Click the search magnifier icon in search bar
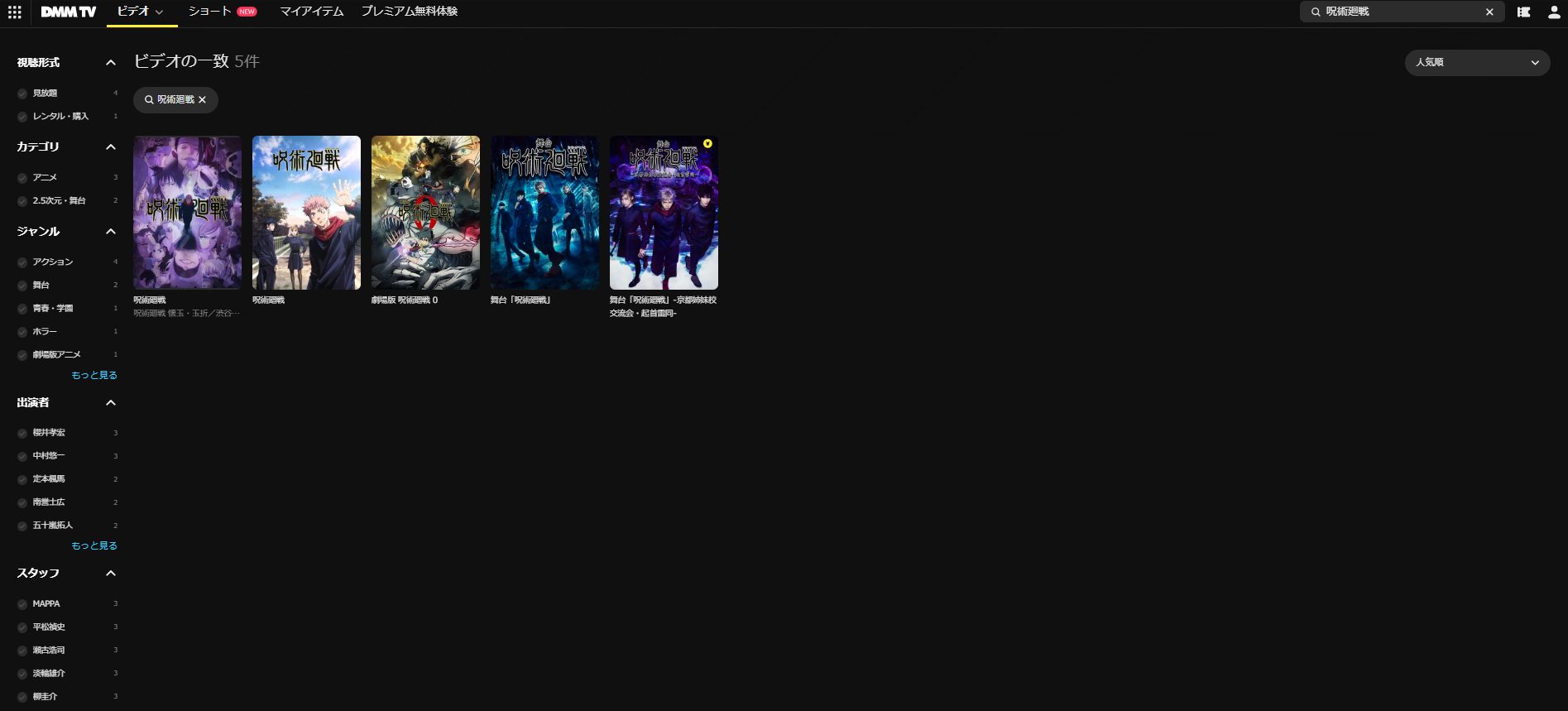 click(x=1316, y=12)
